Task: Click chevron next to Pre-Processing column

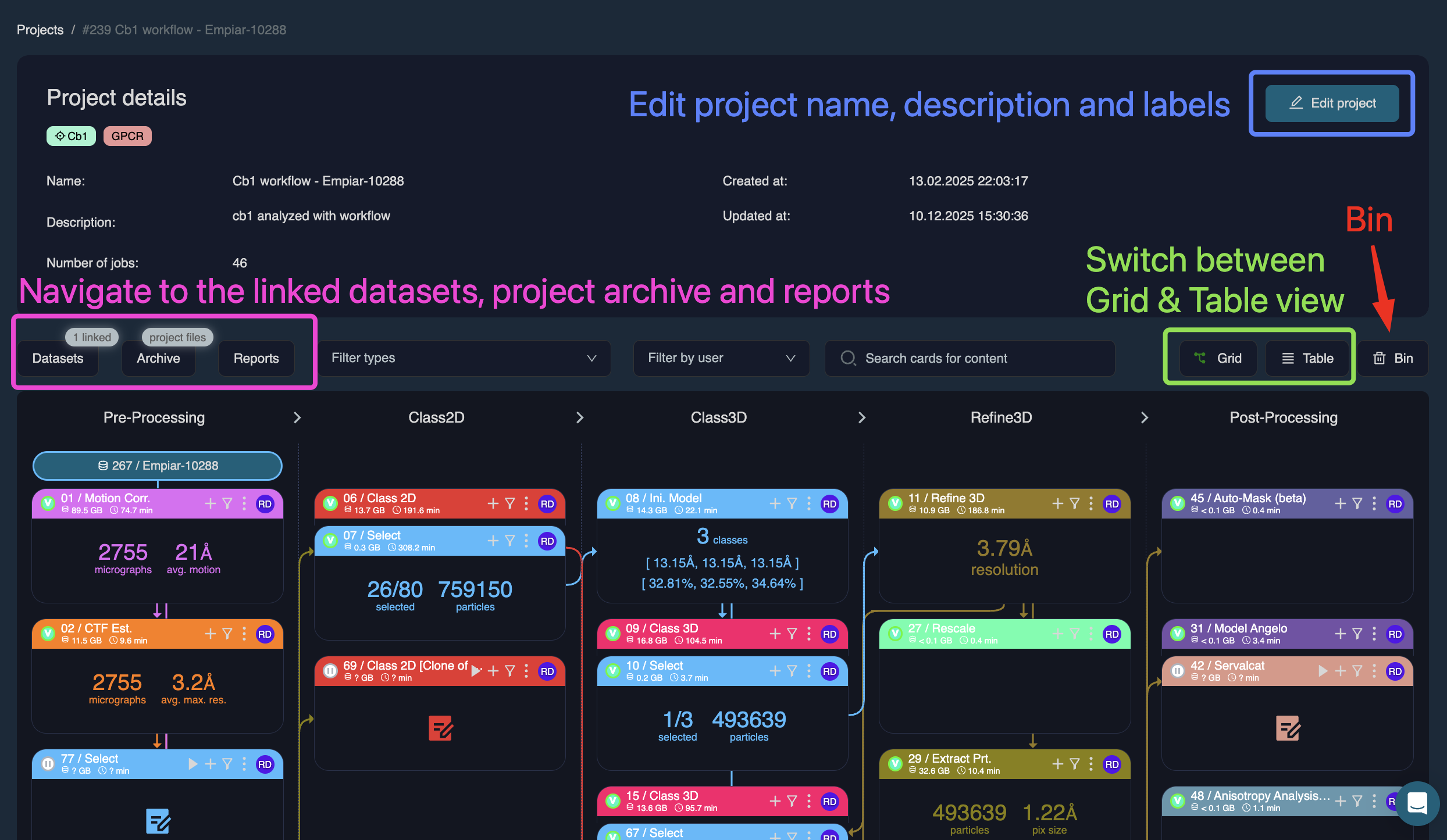Action: click(x=297, y=417)
